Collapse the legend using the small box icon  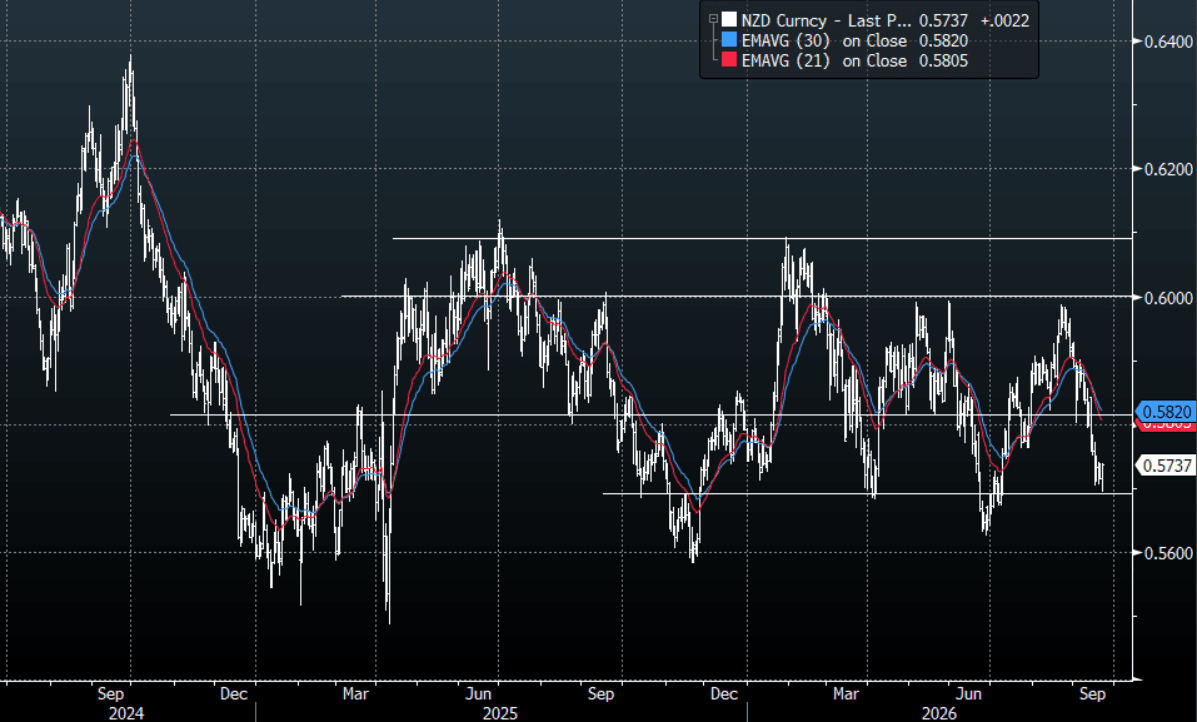coord(713,19)
